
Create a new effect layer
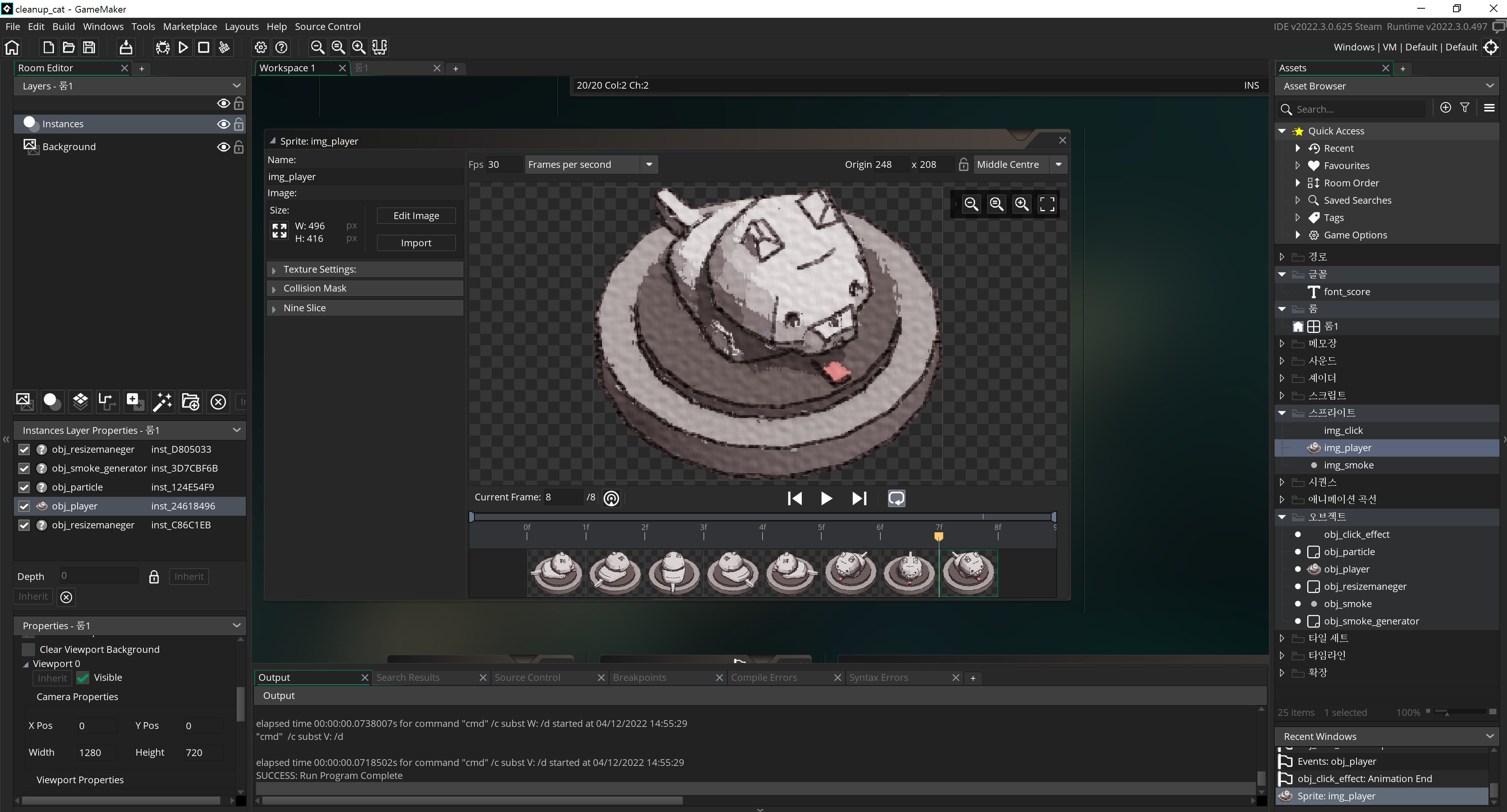coord(163,401)
